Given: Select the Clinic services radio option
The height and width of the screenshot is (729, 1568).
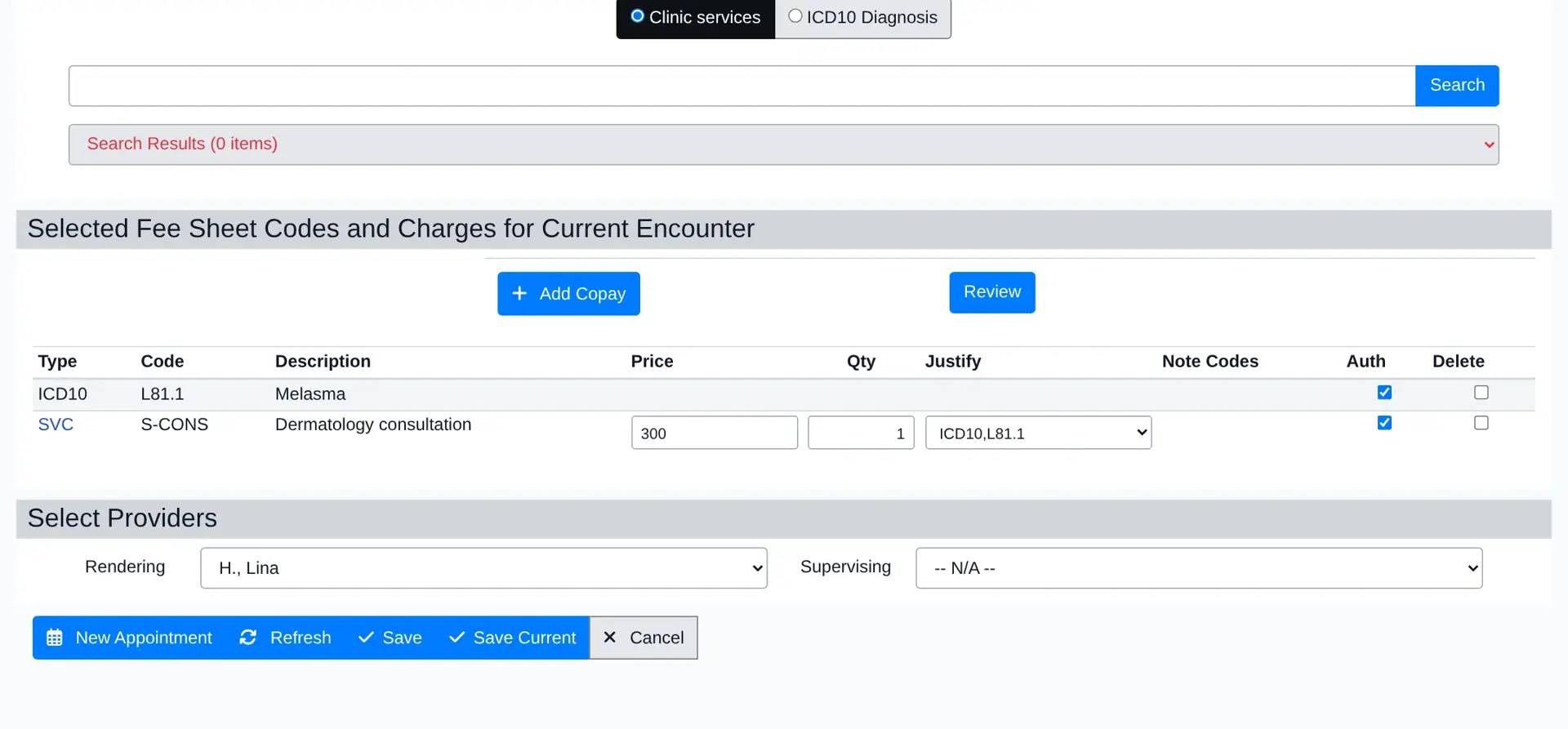Looking at the screenshot, I should point(638,16).
